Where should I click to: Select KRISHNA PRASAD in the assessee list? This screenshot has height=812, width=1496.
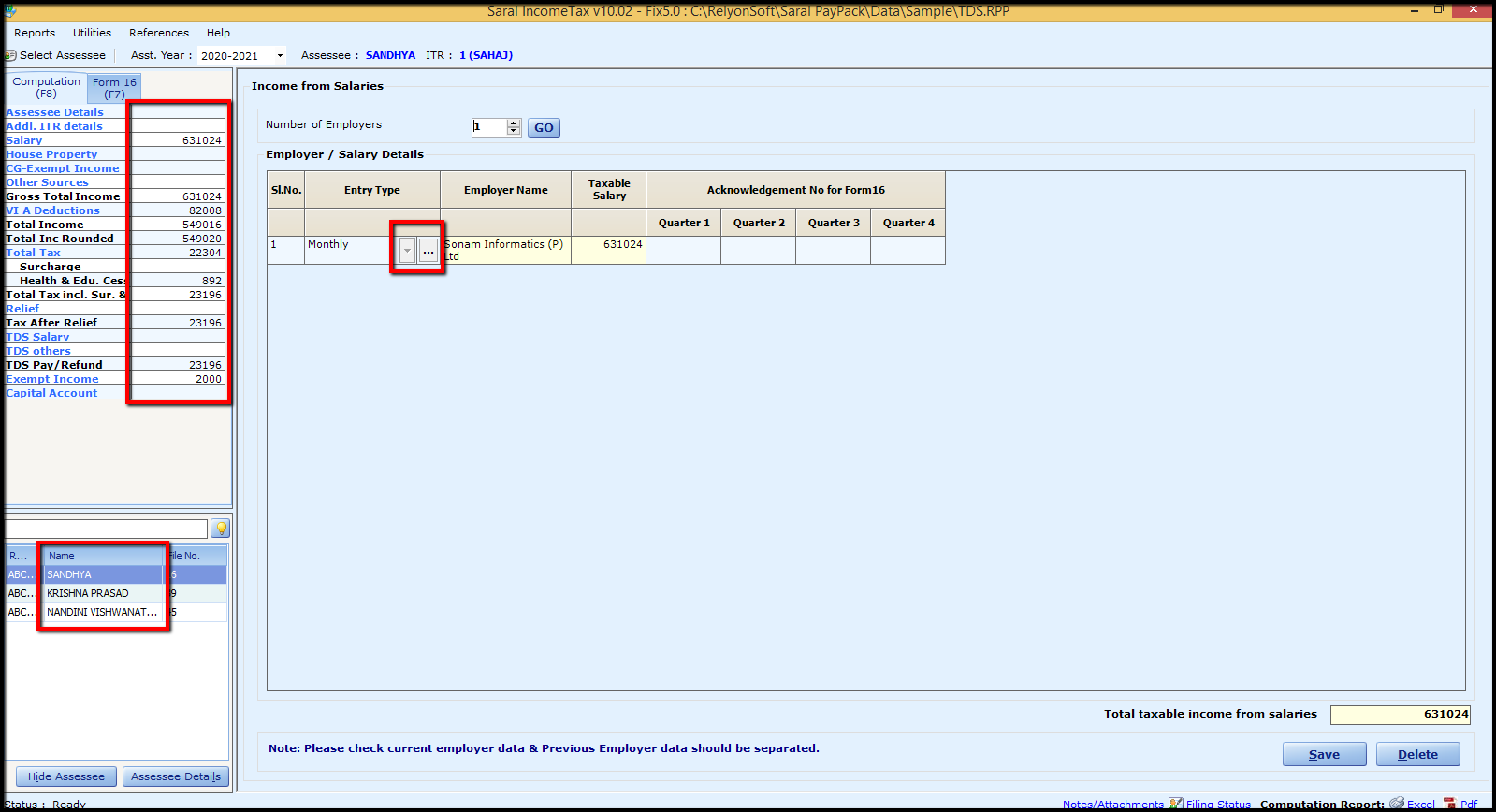(88, 593)
